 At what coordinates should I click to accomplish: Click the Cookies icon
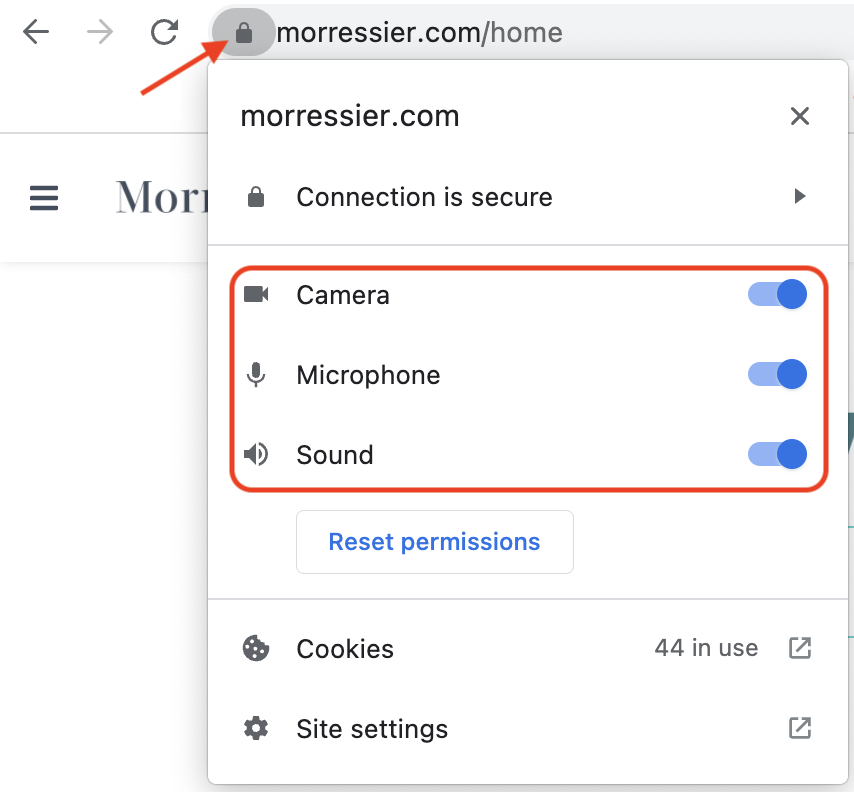[x=255, y=648]
